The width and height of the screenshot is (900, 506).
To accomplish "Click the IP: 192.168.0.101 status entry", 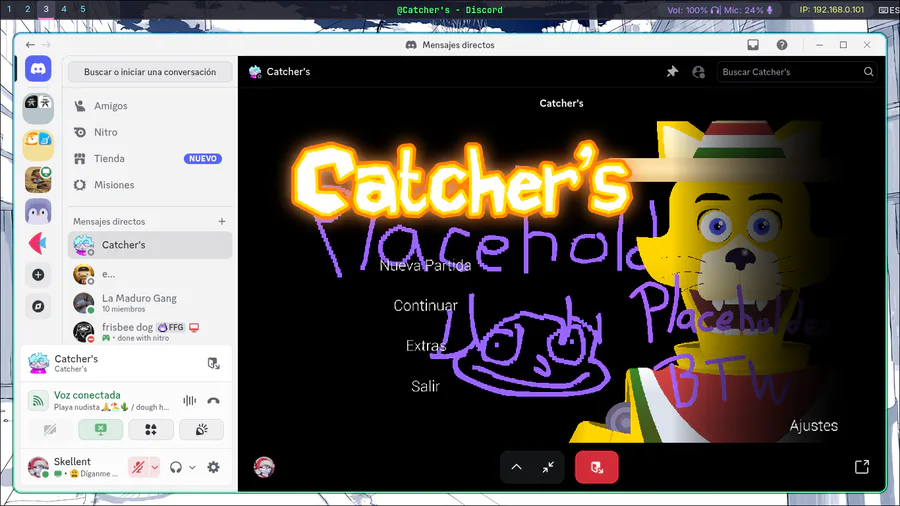I will tap(832, 10).
